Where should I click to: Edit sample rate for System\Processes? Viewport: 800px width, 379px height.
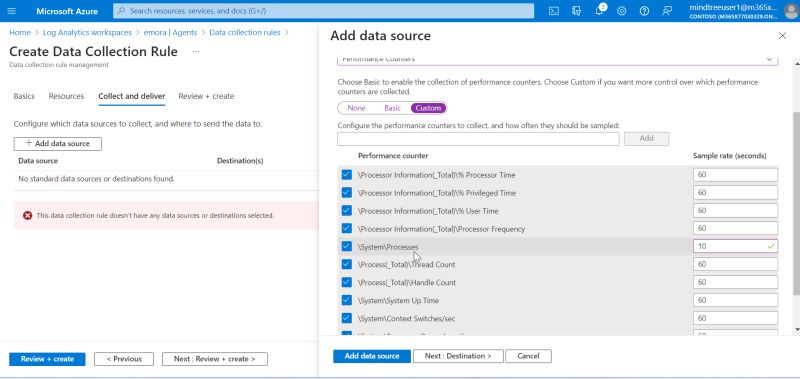click(735, 246)
